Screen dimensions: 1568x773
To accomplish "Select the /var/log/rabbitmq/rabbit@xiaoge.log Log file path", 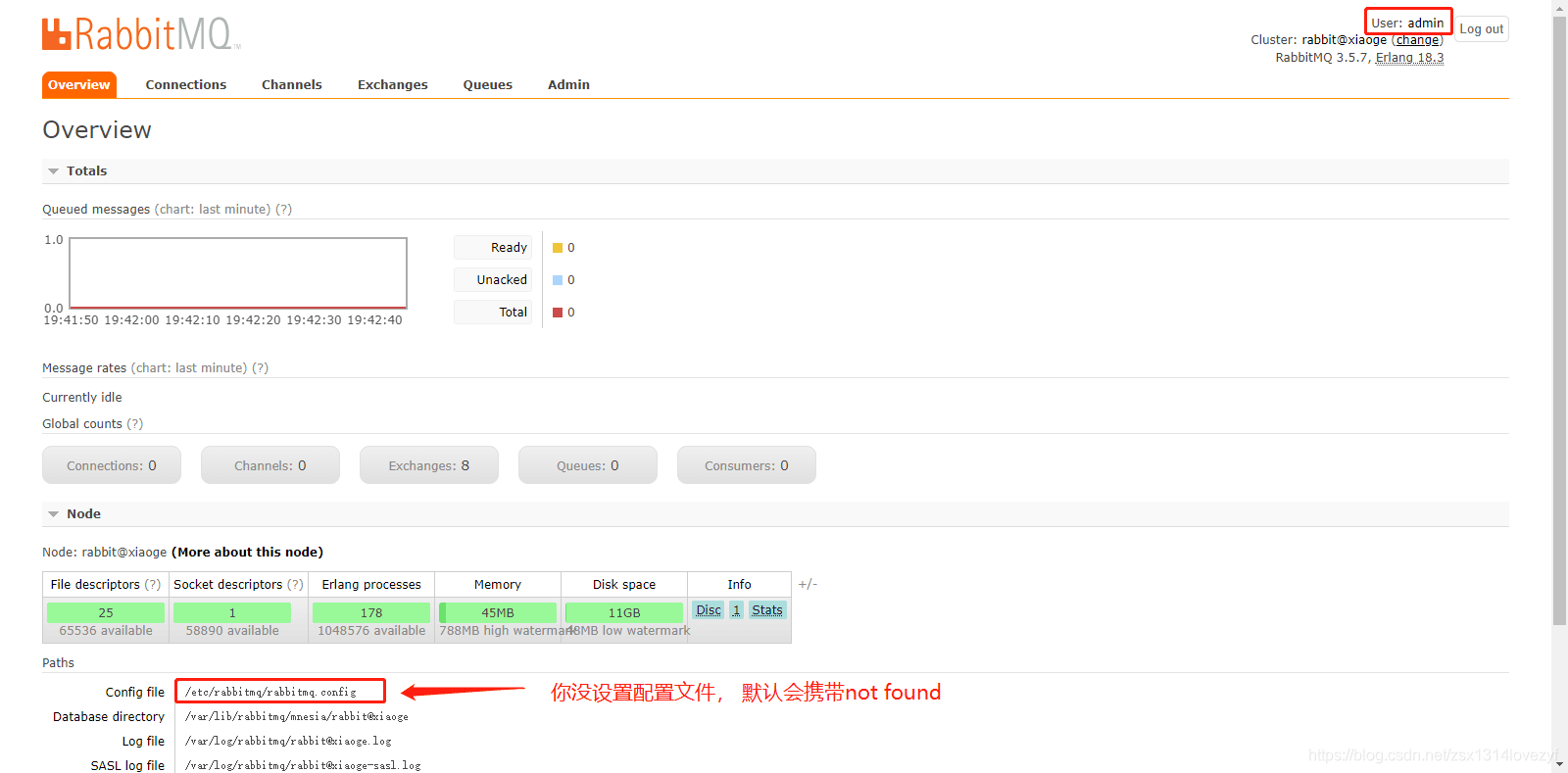I will point(288,742).
